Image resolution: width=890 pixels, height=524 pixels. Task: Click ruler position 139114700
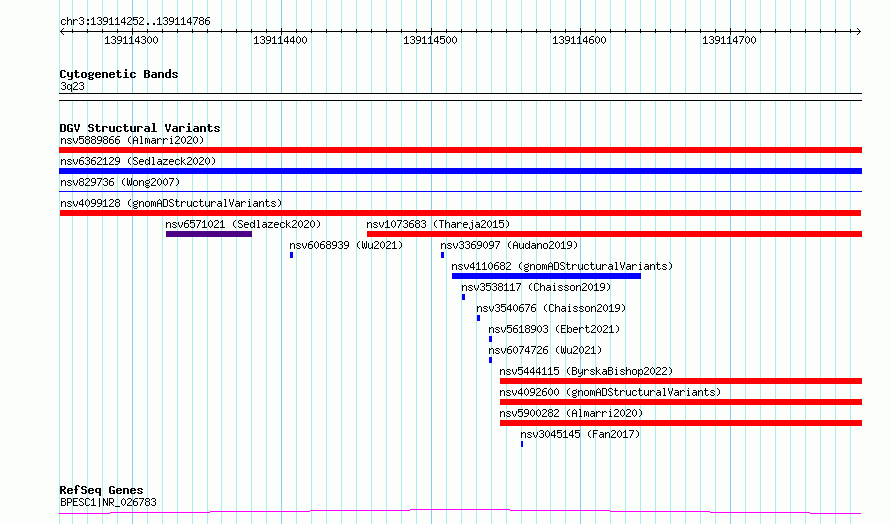(x=729, y=40)
